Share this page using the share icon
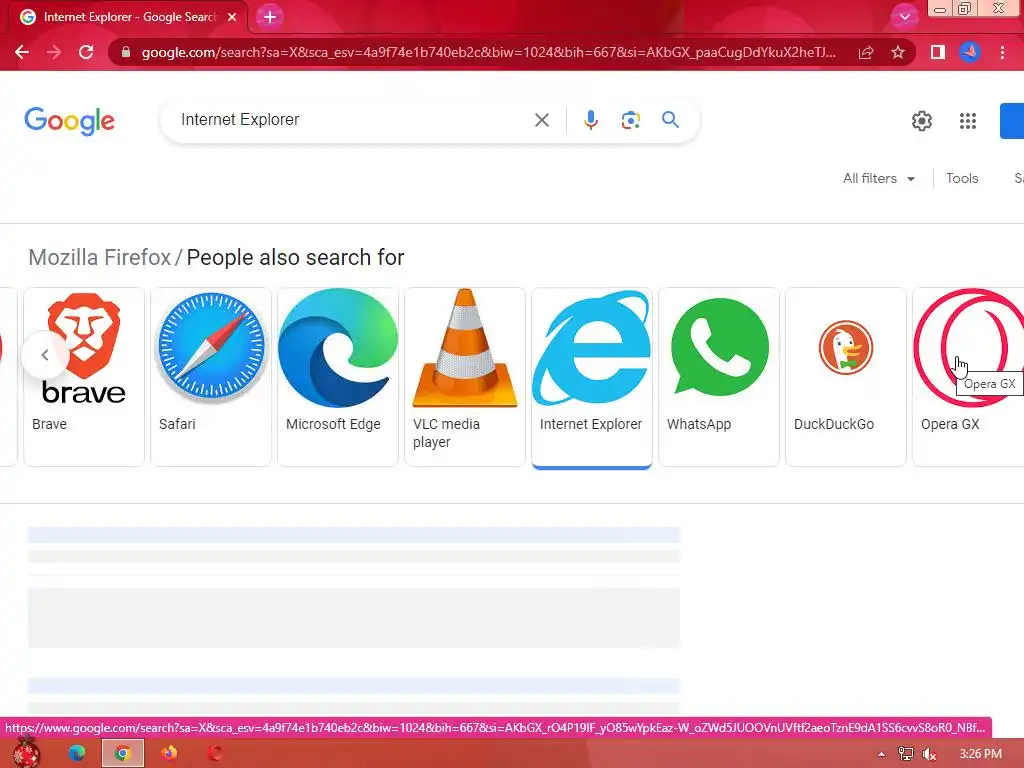 866,52
